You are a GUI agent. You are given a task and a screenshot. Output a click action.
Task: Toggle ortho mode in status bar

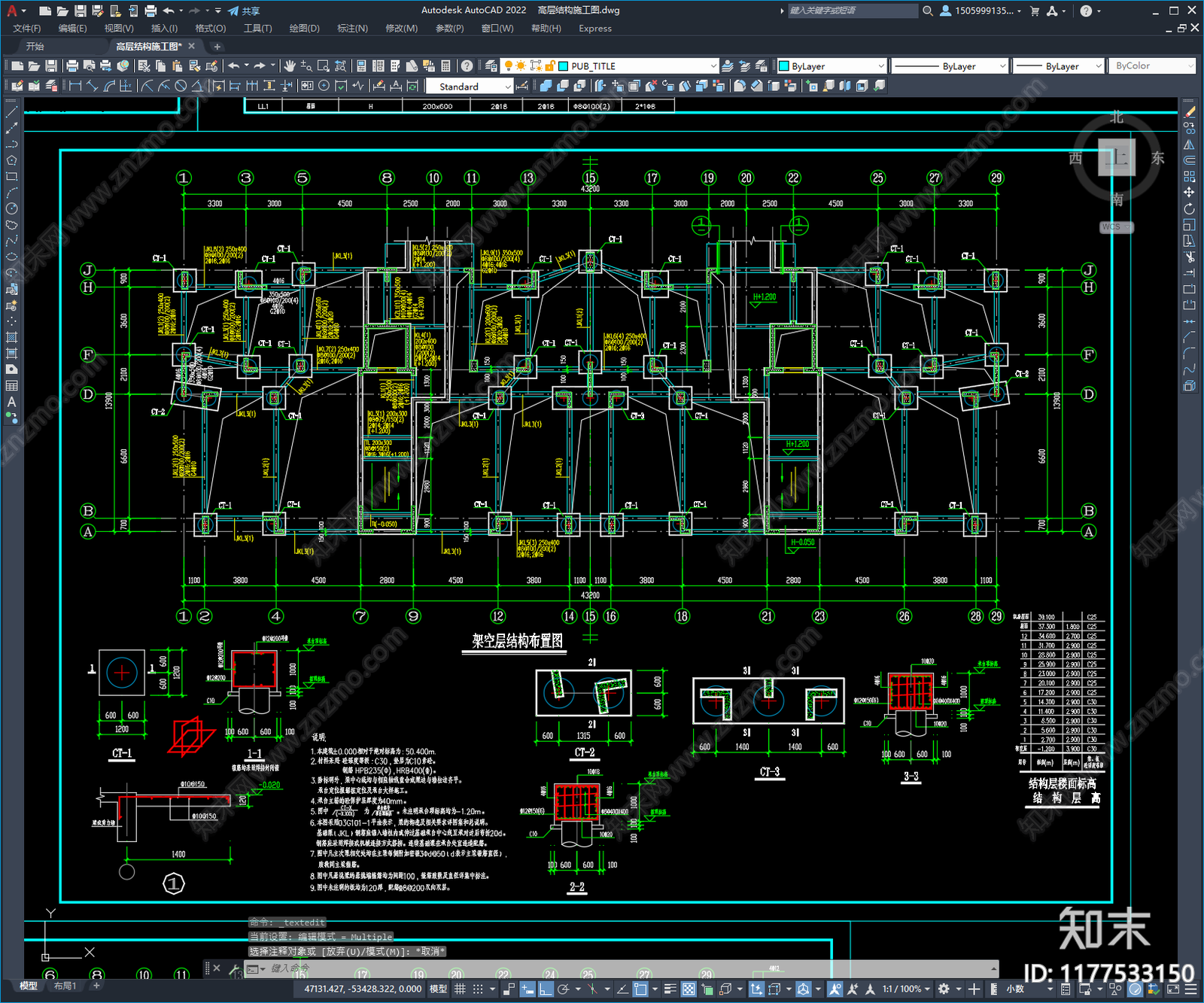click(546, 989)
